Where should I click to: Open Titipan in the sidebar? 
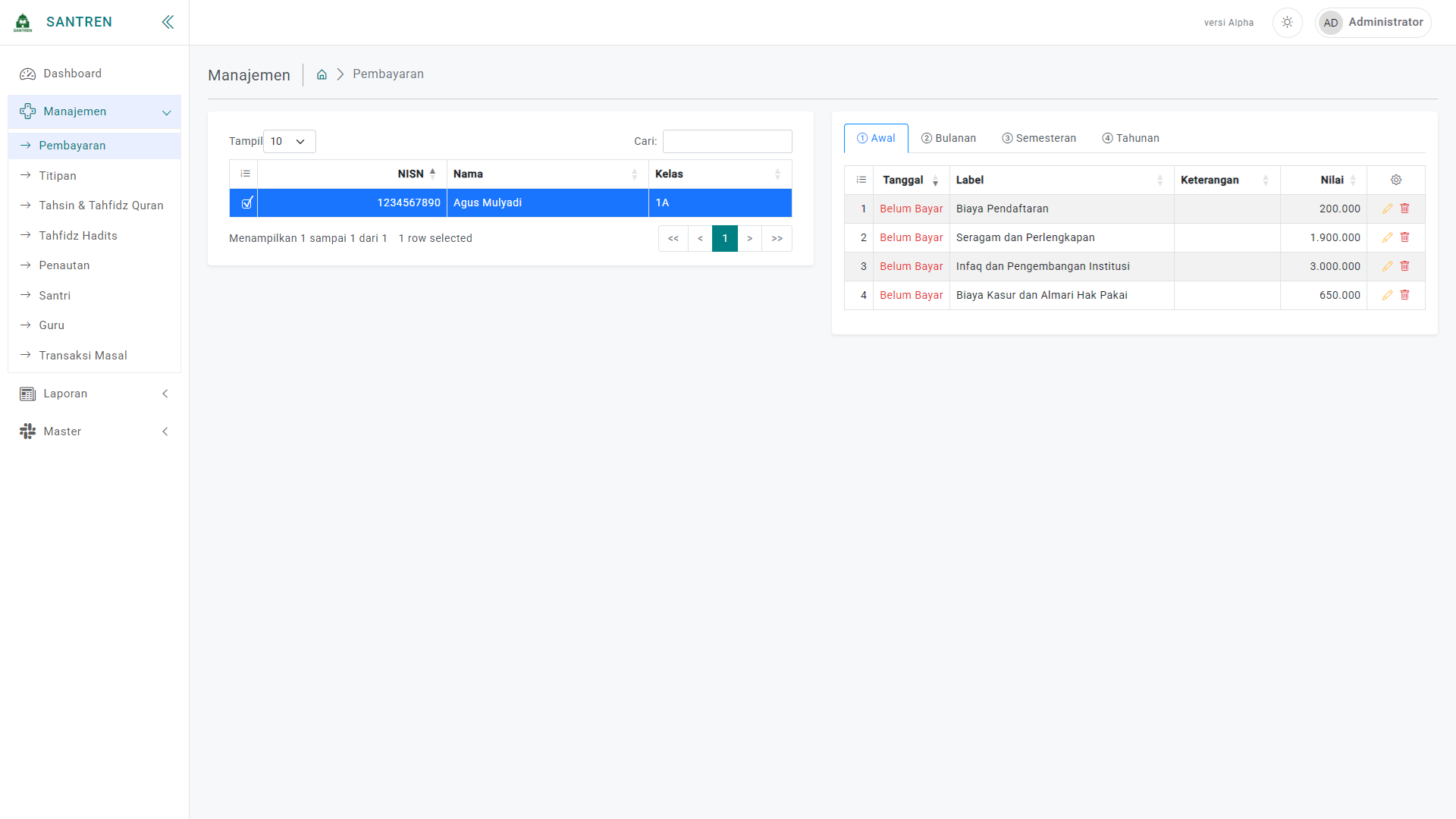[x=94, y=176]
